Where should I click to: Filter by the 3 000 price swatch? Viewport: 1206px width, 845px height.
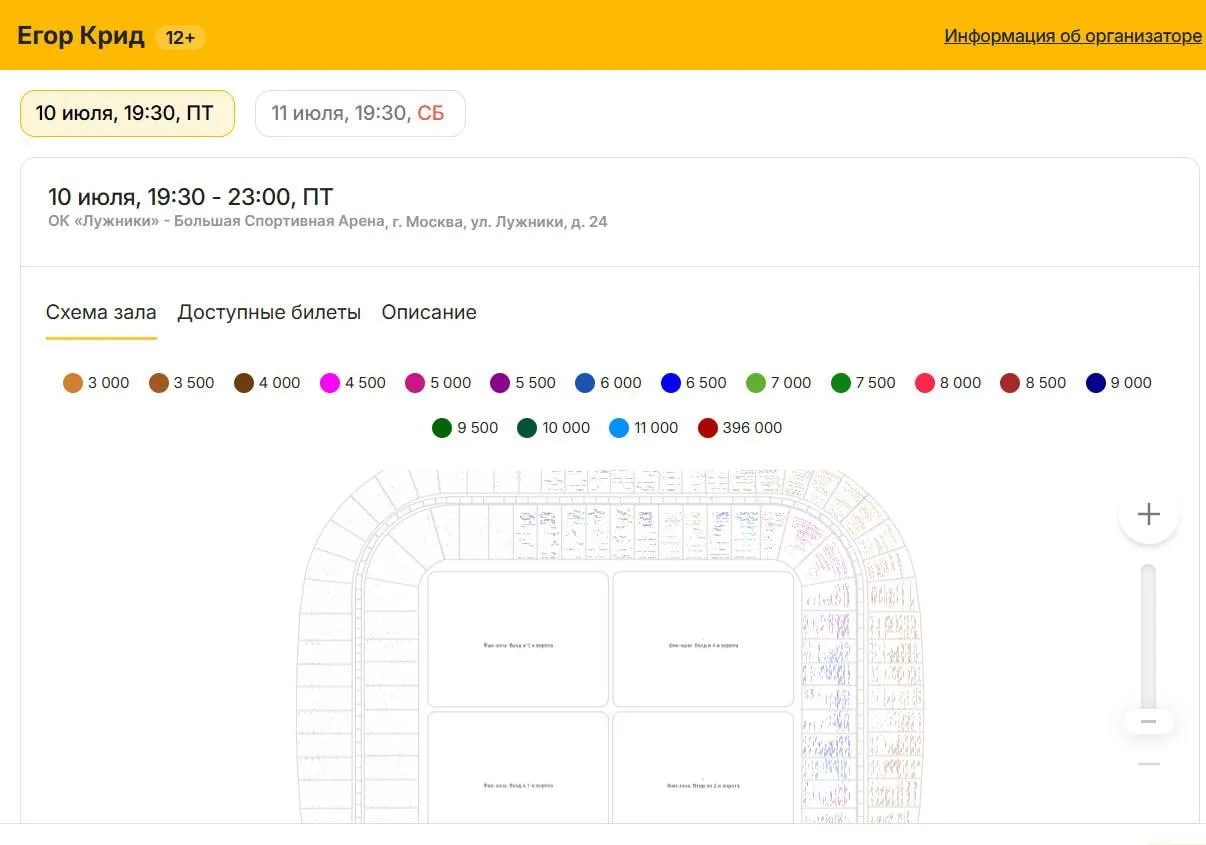click(x=73, y=383)
